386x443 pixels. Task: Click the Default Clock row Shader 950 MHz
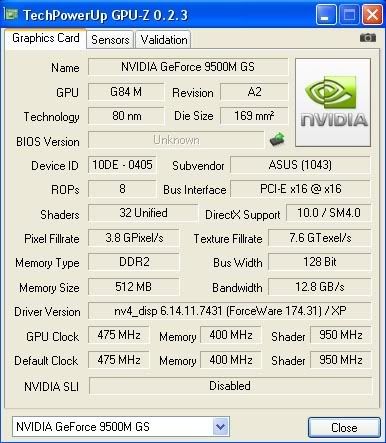(x=341, y=360)
